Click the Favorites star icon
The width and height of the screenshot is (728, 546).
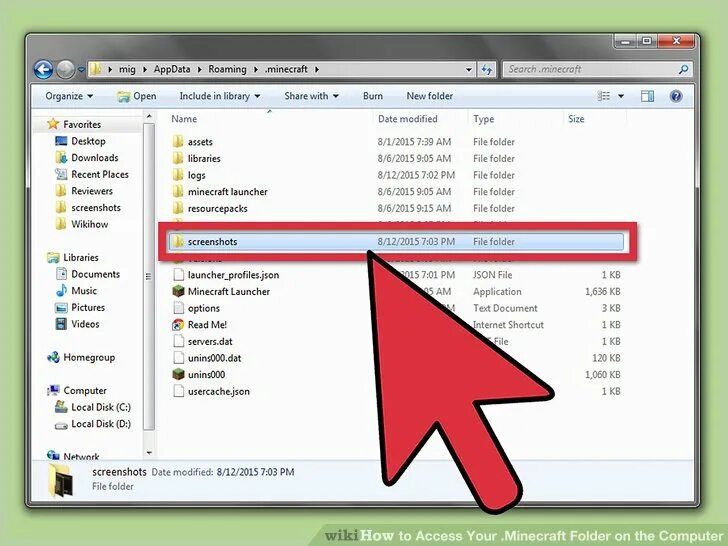[x=53, y=124]
